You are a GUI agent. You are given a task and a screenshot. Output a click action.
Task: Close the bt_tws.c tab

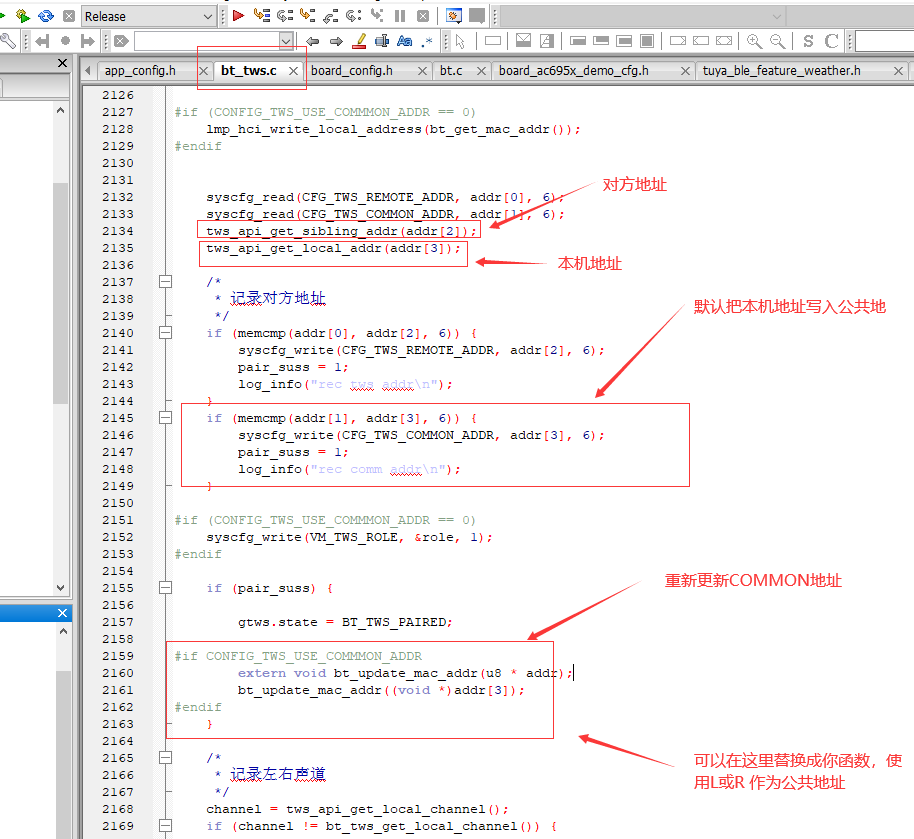[293, 71]
